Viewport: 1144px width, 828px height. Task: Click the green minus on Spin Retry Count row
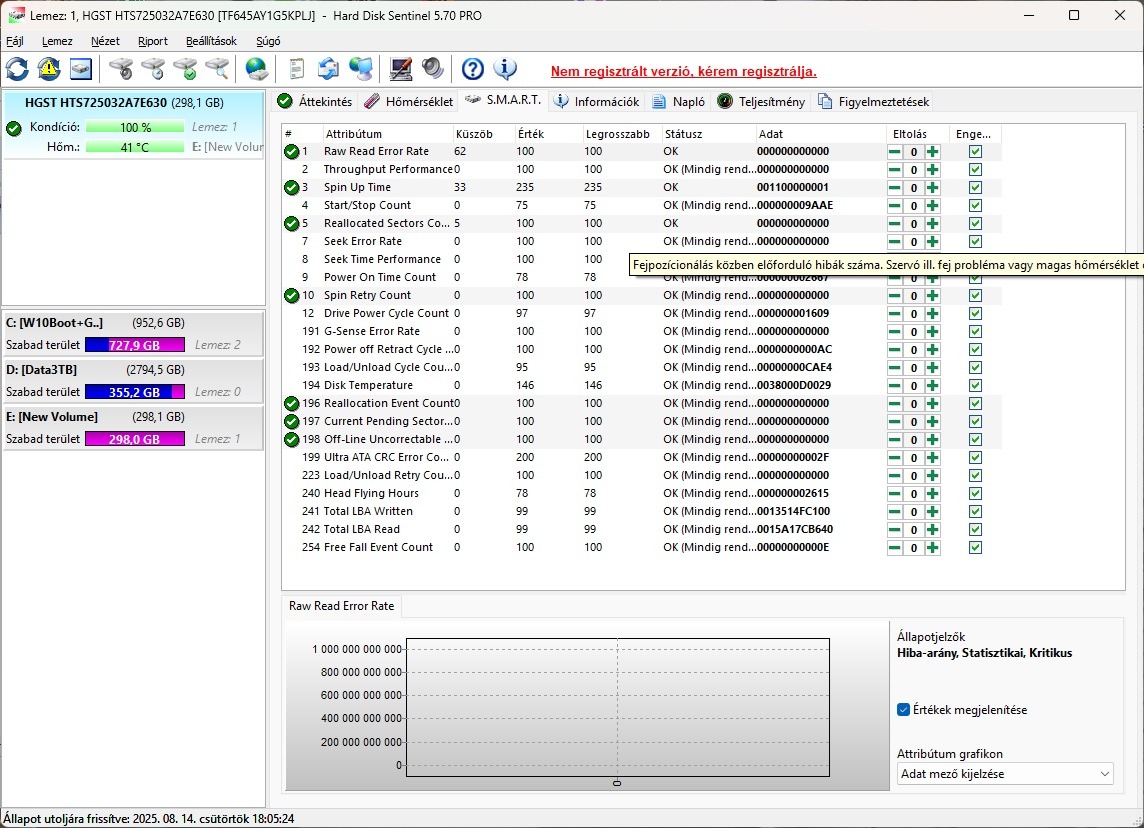tap(894, 295)
